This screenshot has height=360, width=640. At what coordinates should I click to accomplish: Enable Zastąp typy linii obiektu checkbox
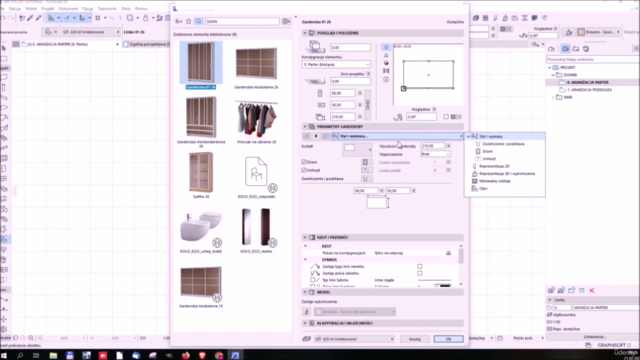[420, 267]
